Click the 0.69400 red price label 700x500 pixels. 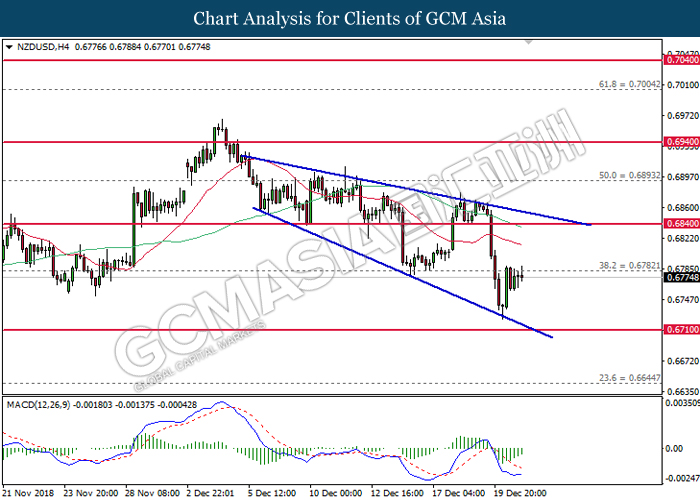click(x=682, y=142)
